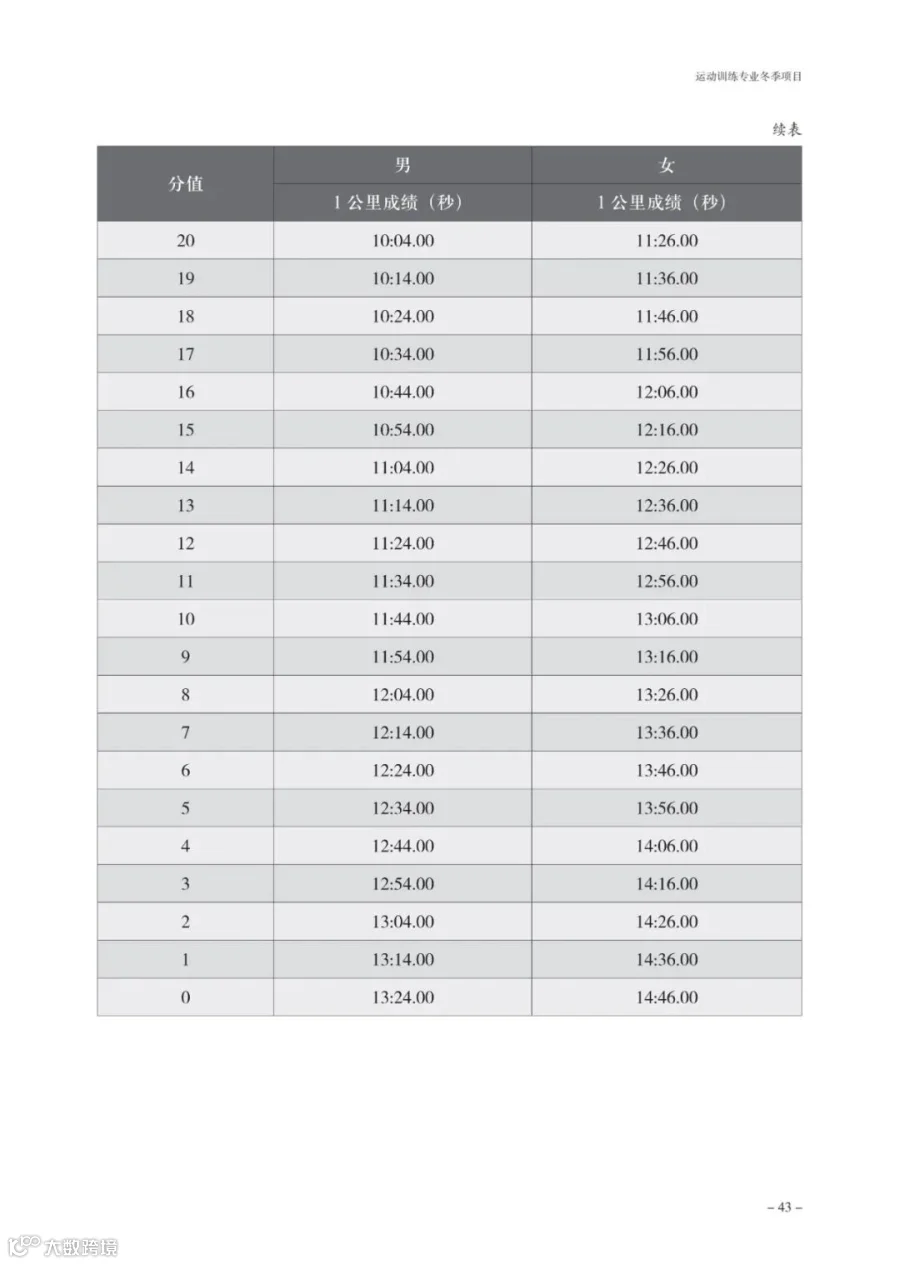
Task: Click the watermark logo icon at bottom-left
Action: coord(22,1247)
